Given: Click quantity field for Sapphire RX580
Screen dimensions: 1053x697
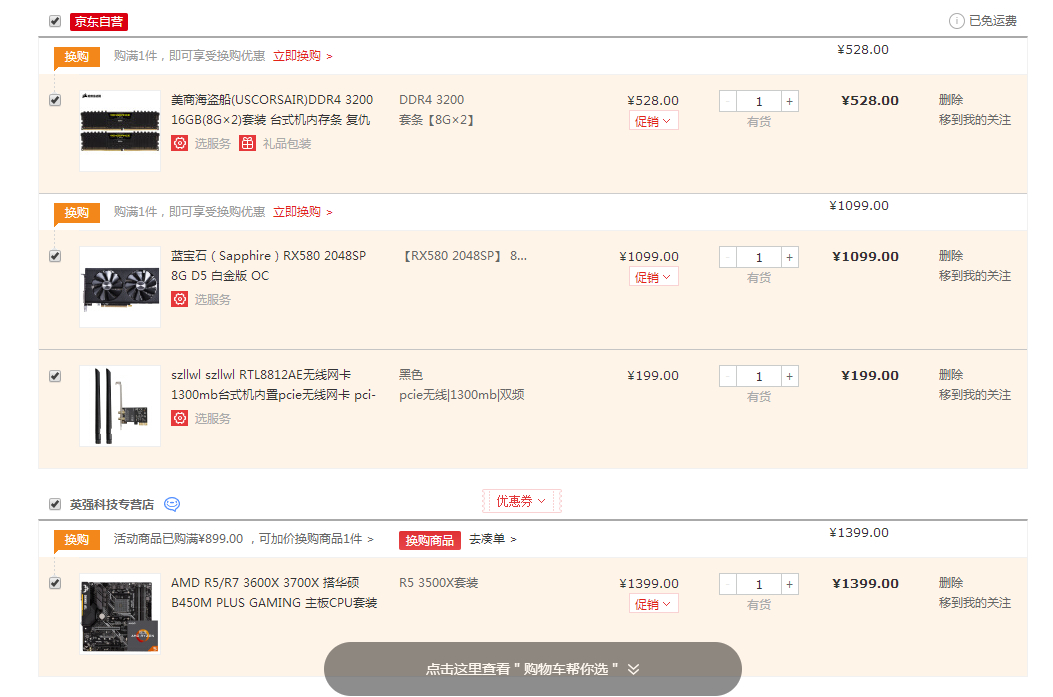Looking at the screenshot, I should click(759, 257).
